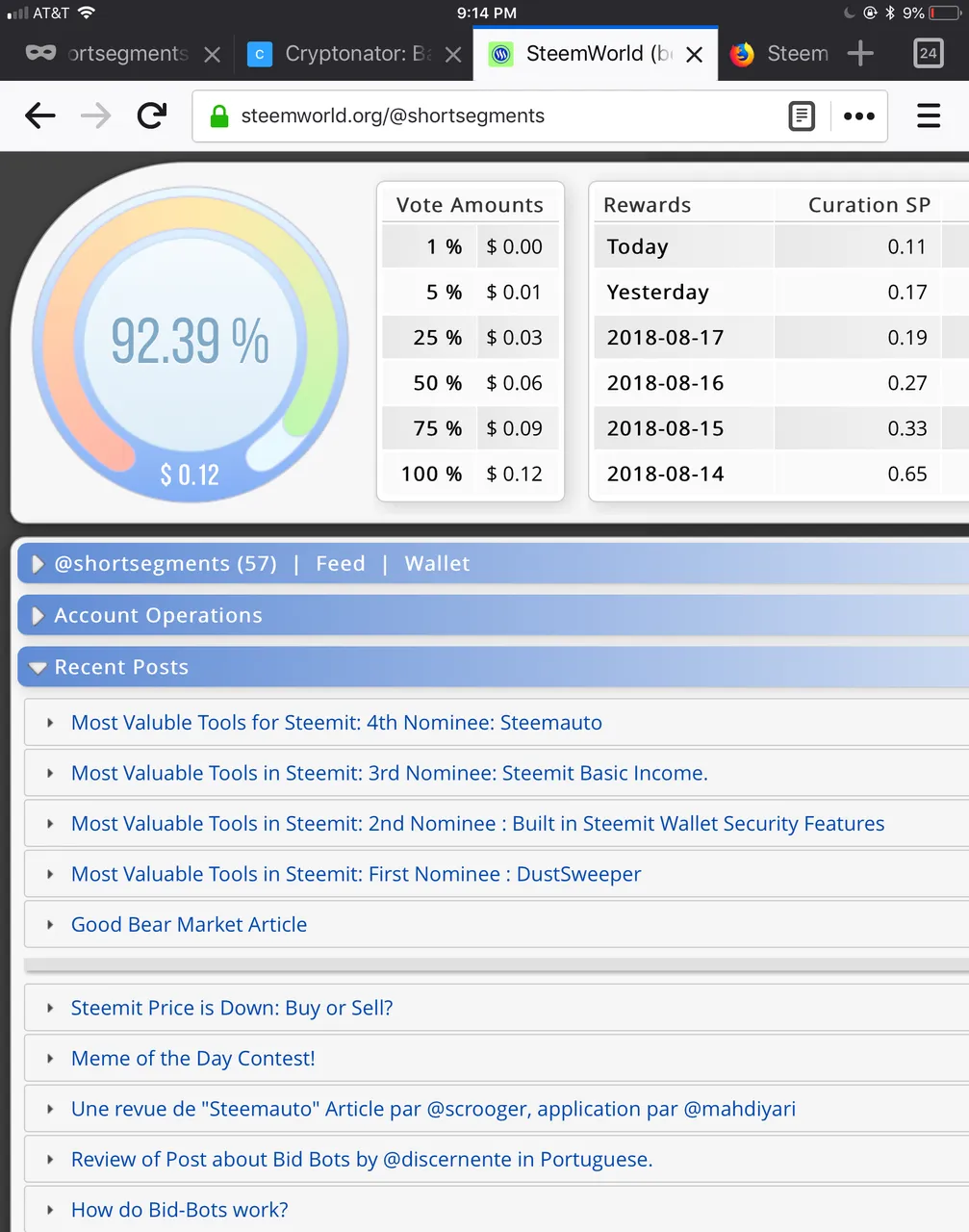
Task: Expand arrow for Review of Post about Bid Bots
Action: (x=50, y=1160)
